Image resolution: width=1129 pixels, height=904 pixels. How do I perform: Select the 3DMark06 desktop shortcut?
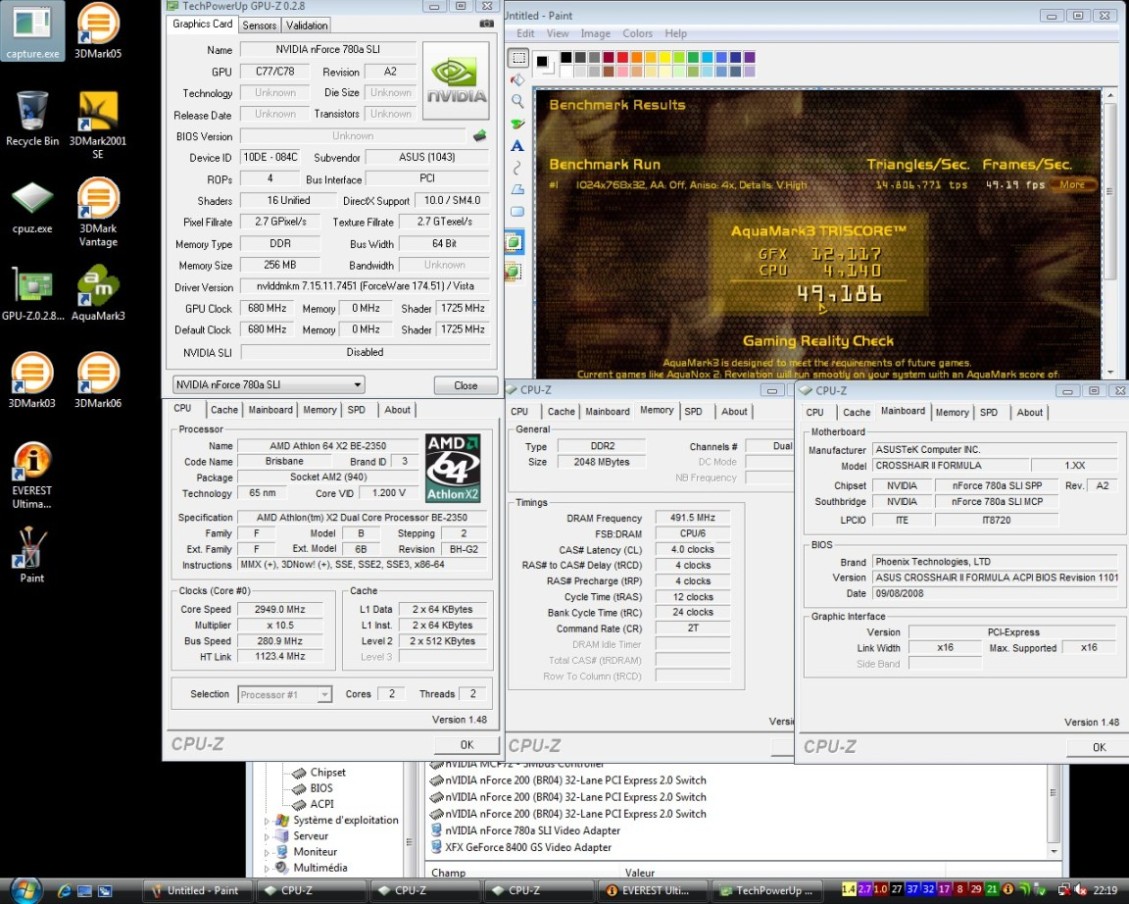point(98,381)
